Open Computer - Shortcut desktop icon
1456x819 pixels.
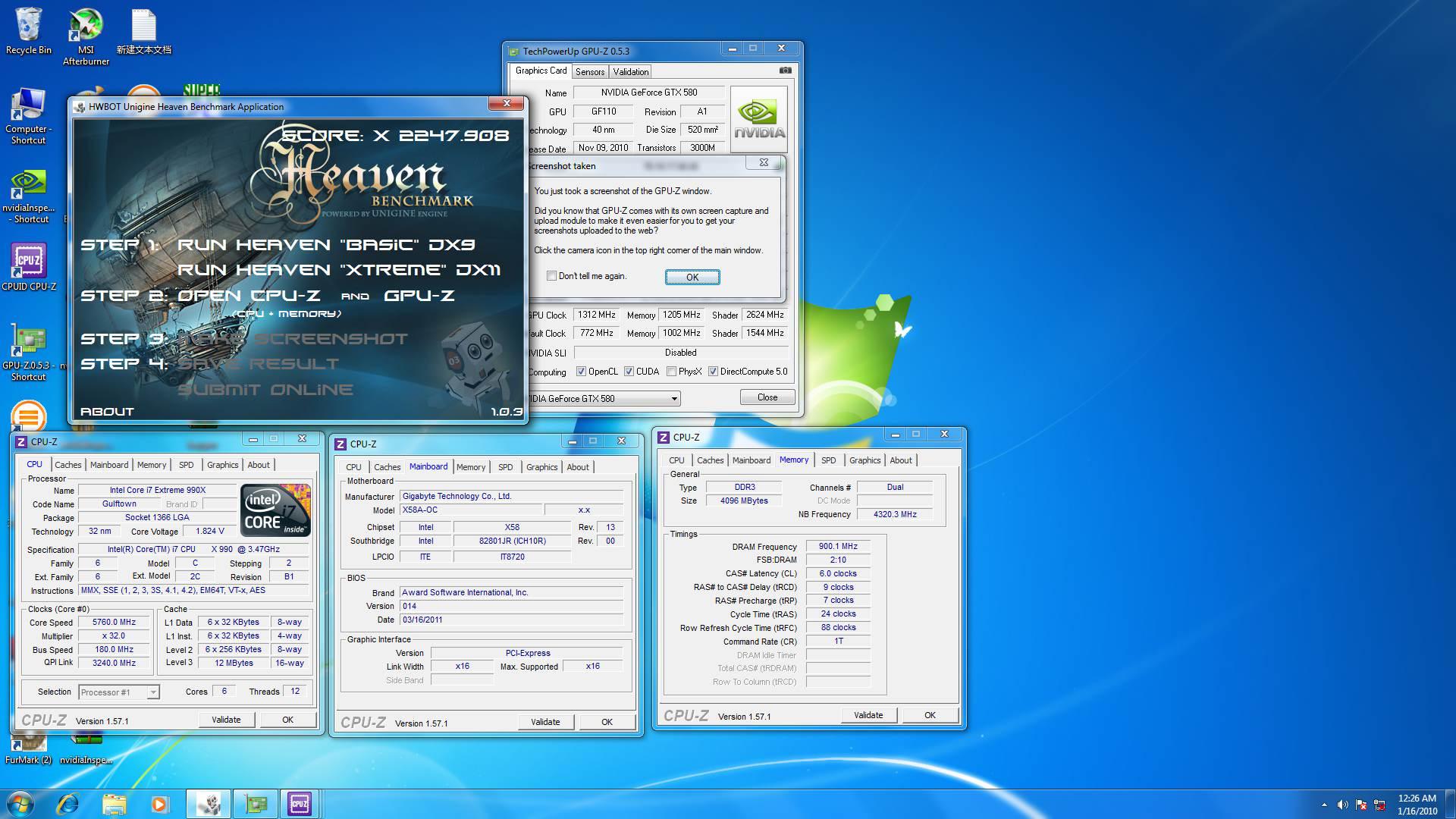click(28, 116)
